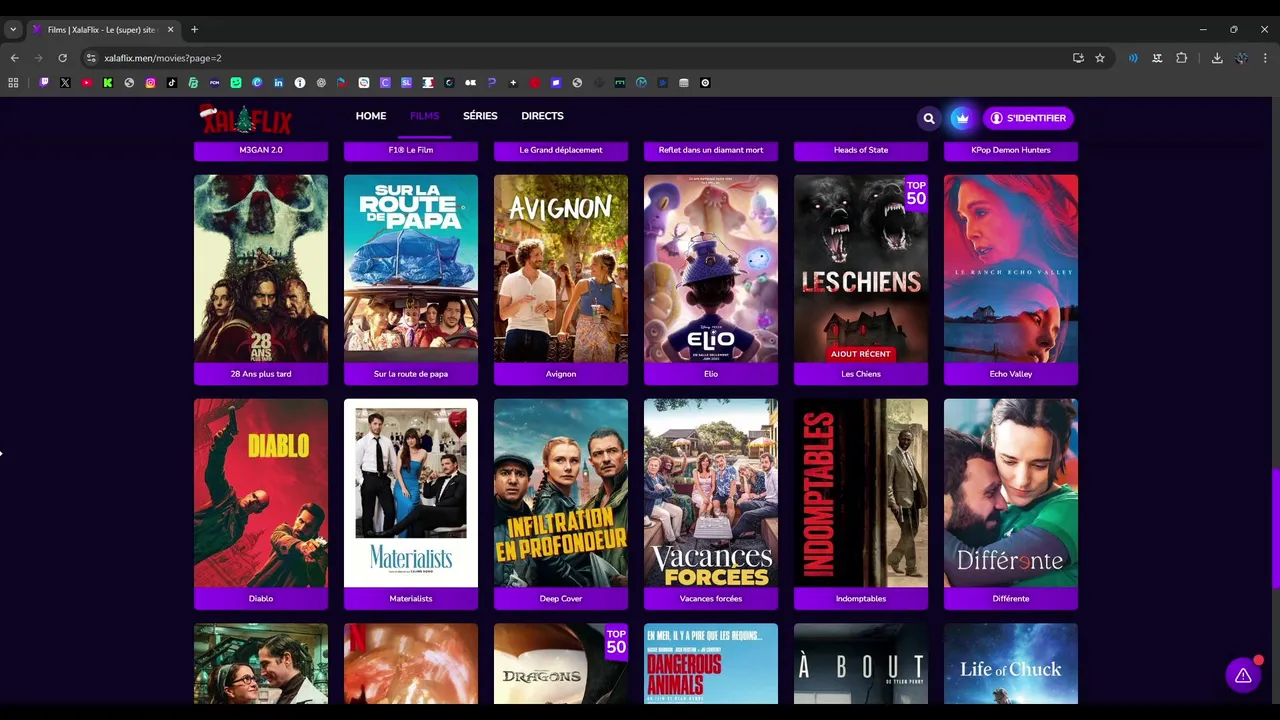
Task: Open the Life of Chuck poster
Action: 1011,664
